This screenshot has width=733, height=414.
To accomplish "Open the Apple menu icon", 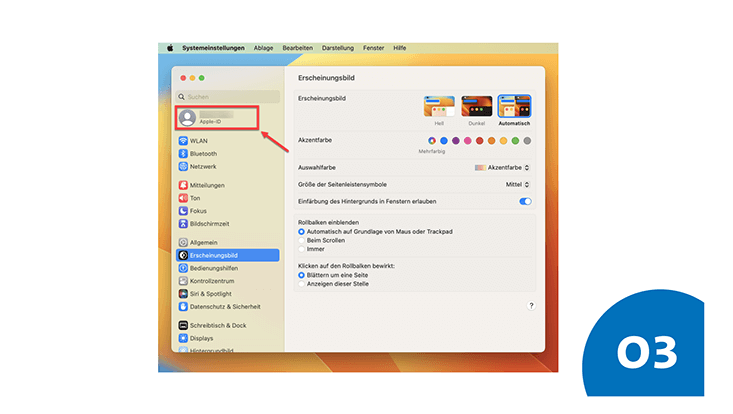I will [170, 48].
